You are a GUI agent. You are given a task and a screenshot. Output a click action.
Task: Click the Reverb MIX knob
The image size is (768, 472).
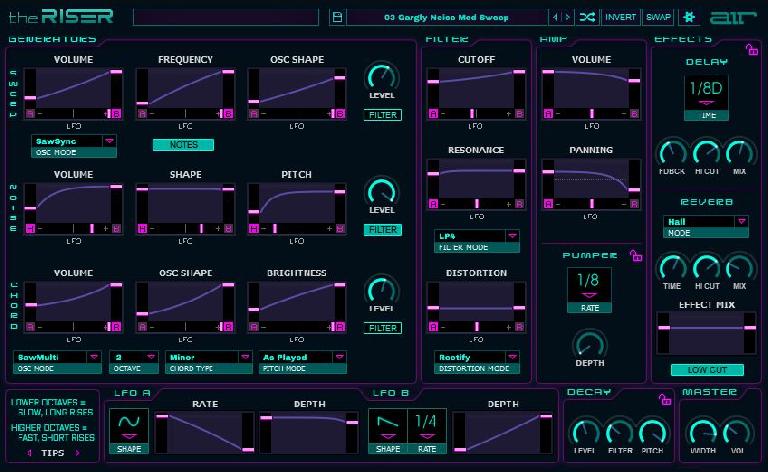click(x=740, y=267)
